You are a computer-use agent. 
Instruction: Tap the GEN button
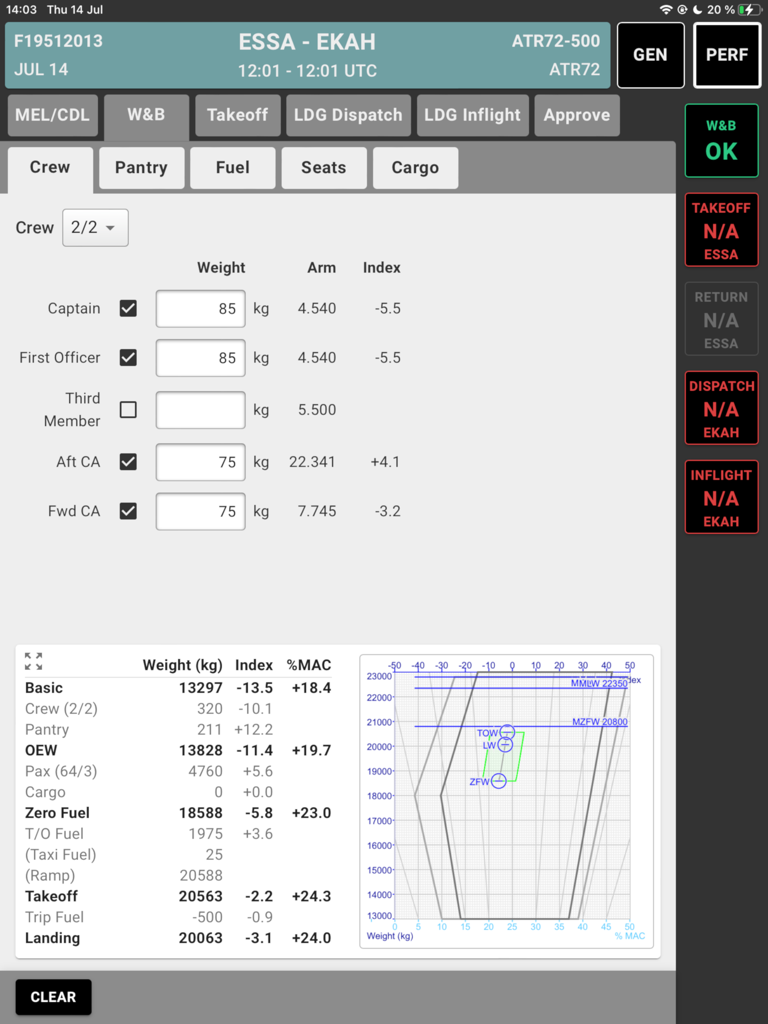[x=650, y=55]
